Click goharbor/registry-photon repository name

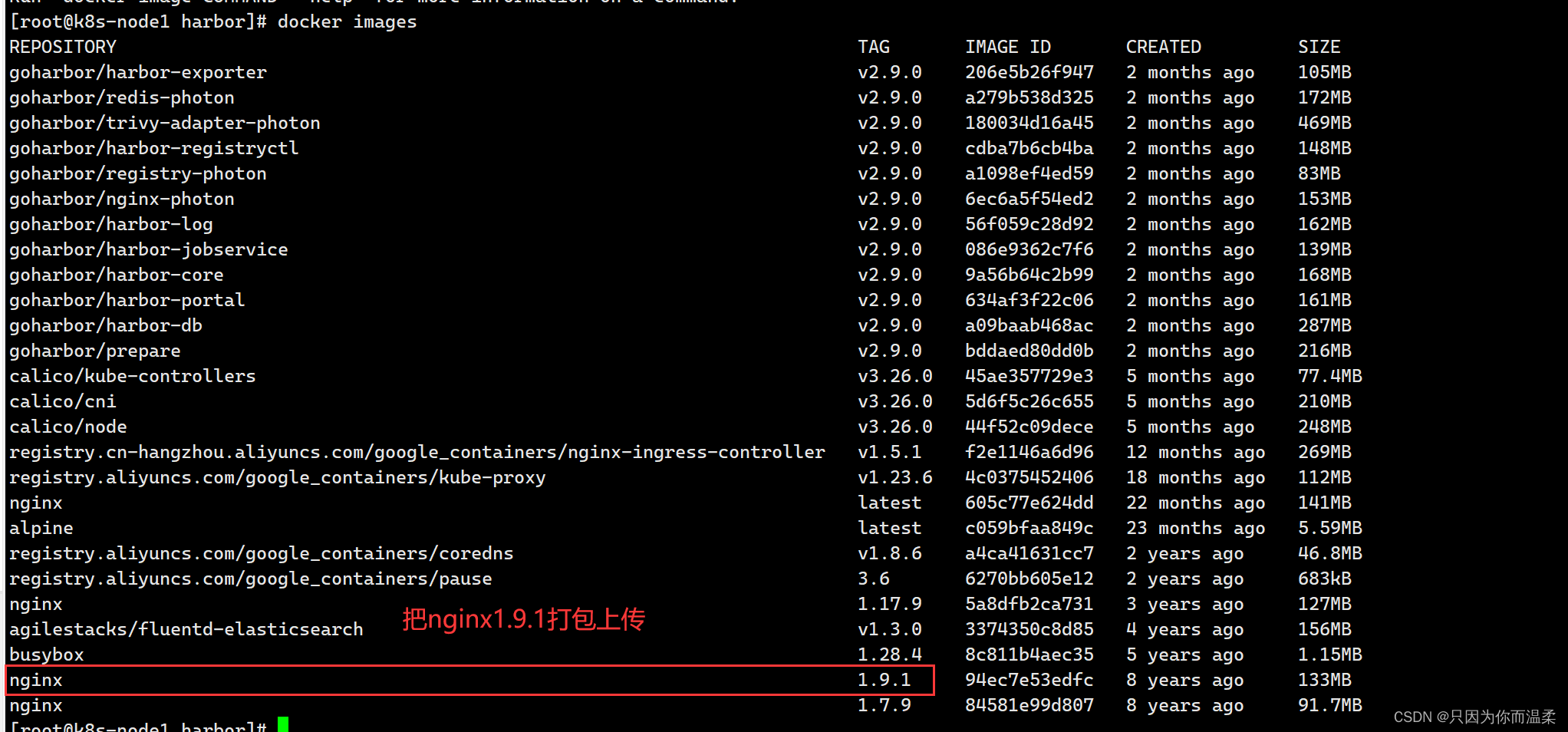[x=138, y=174]
